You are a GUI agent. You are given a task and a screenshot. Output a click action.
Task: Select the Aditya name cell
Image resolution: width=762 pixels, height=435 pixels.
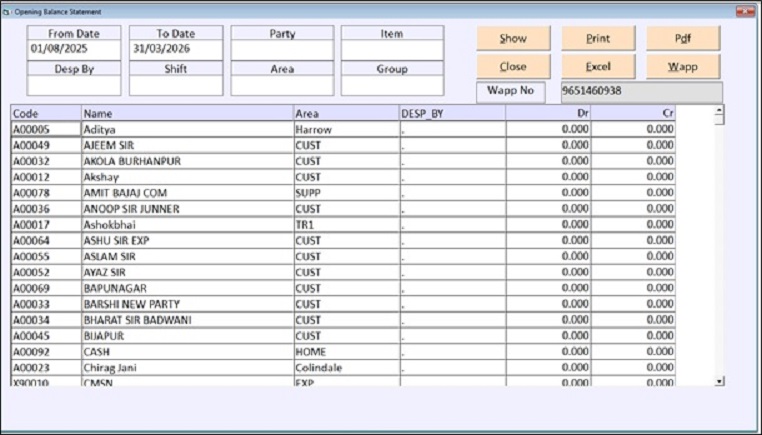coord(188,129)
